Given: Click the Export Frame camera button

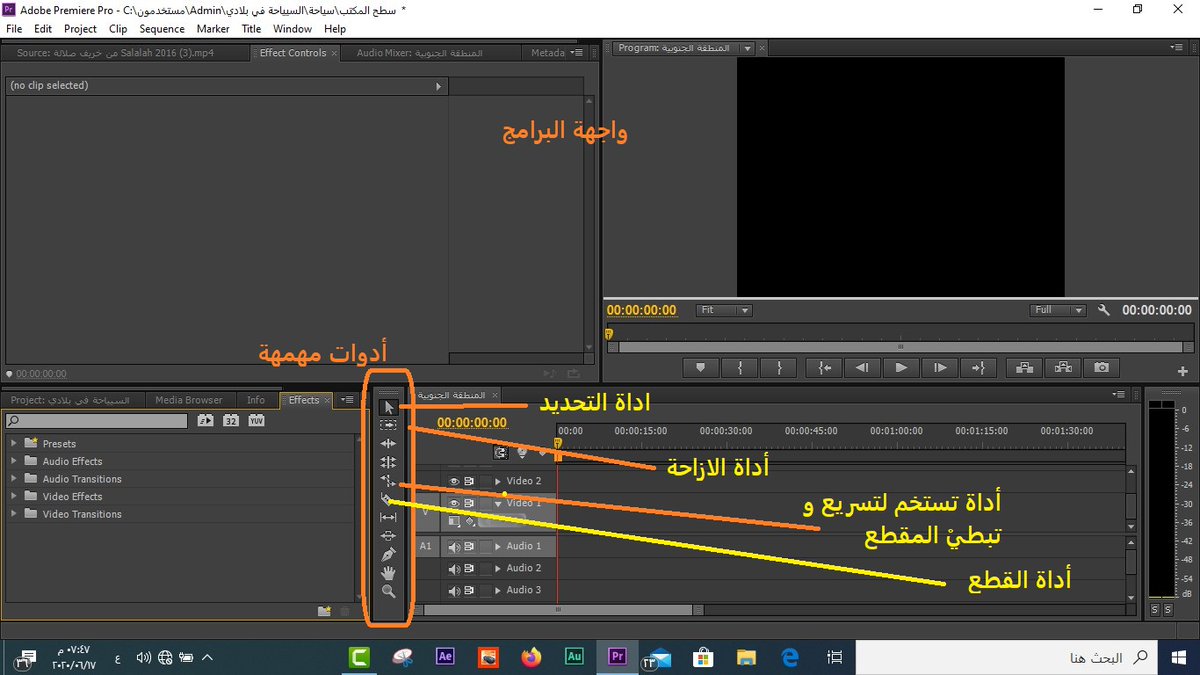Looking at the screenshot, I should click(x=1101, y=368).
